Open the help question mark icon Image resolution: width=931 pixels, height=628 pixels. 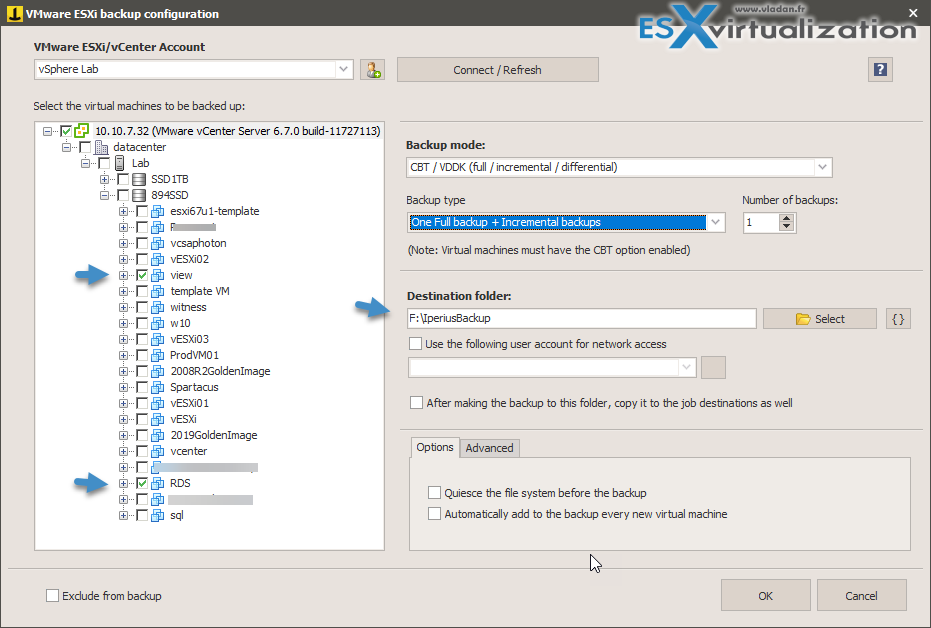(880, 69)
